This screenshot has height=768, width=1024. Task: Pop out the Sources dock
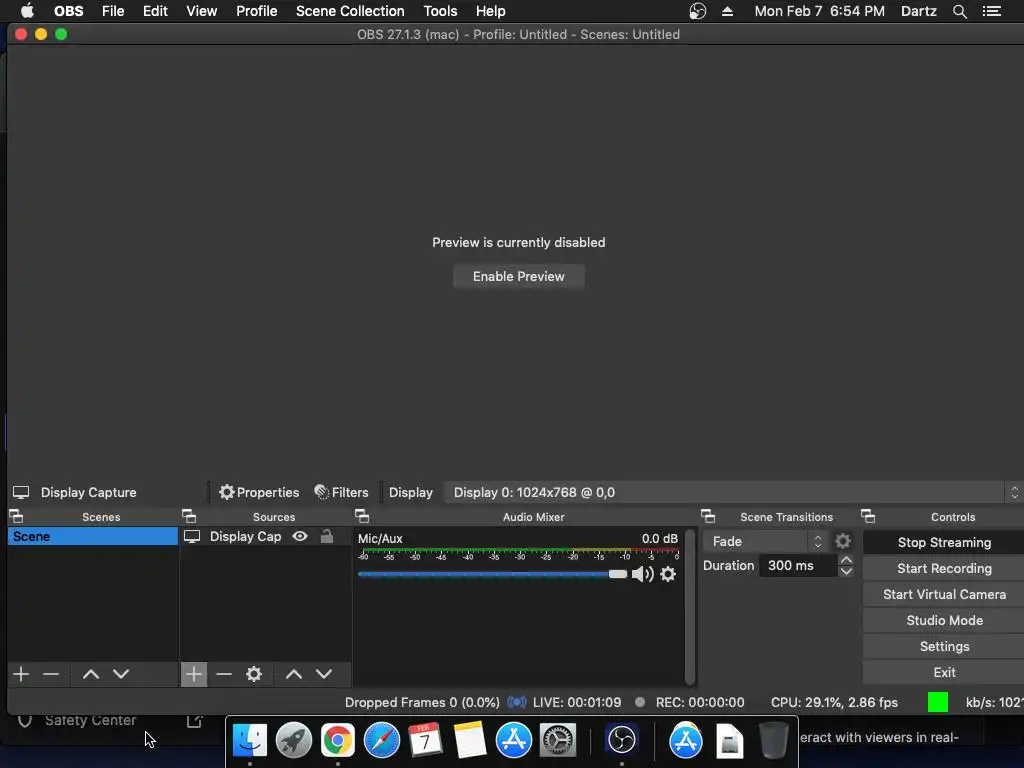click(189, 517)
